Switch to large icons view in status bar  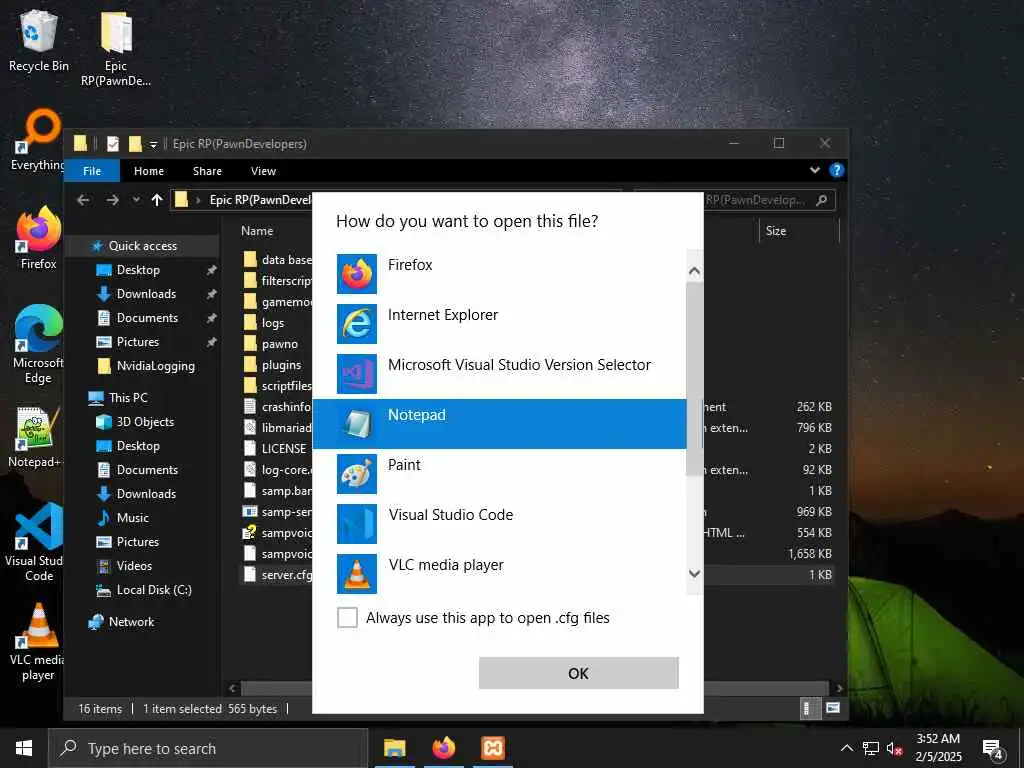point(833,708)
